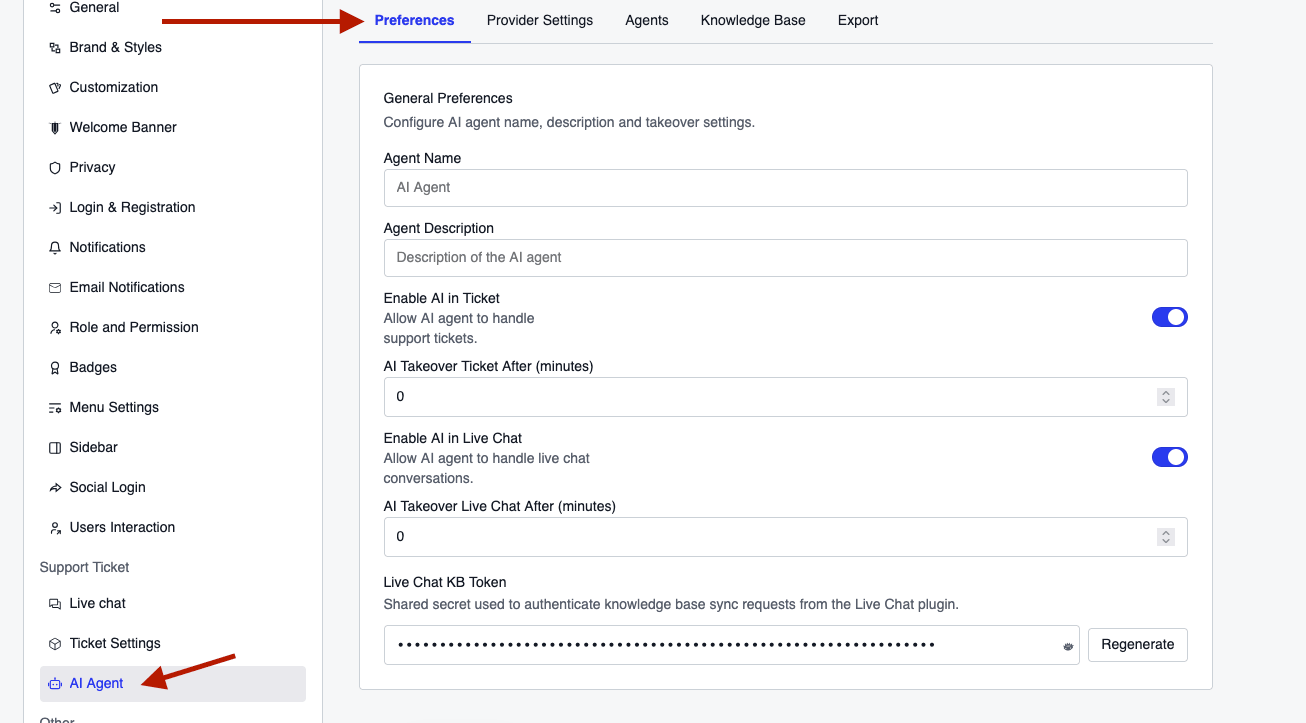Reveal the Live Chat KB Token with eye icon
This screenshot has height=723, width=1306.
click(1068, 646)
